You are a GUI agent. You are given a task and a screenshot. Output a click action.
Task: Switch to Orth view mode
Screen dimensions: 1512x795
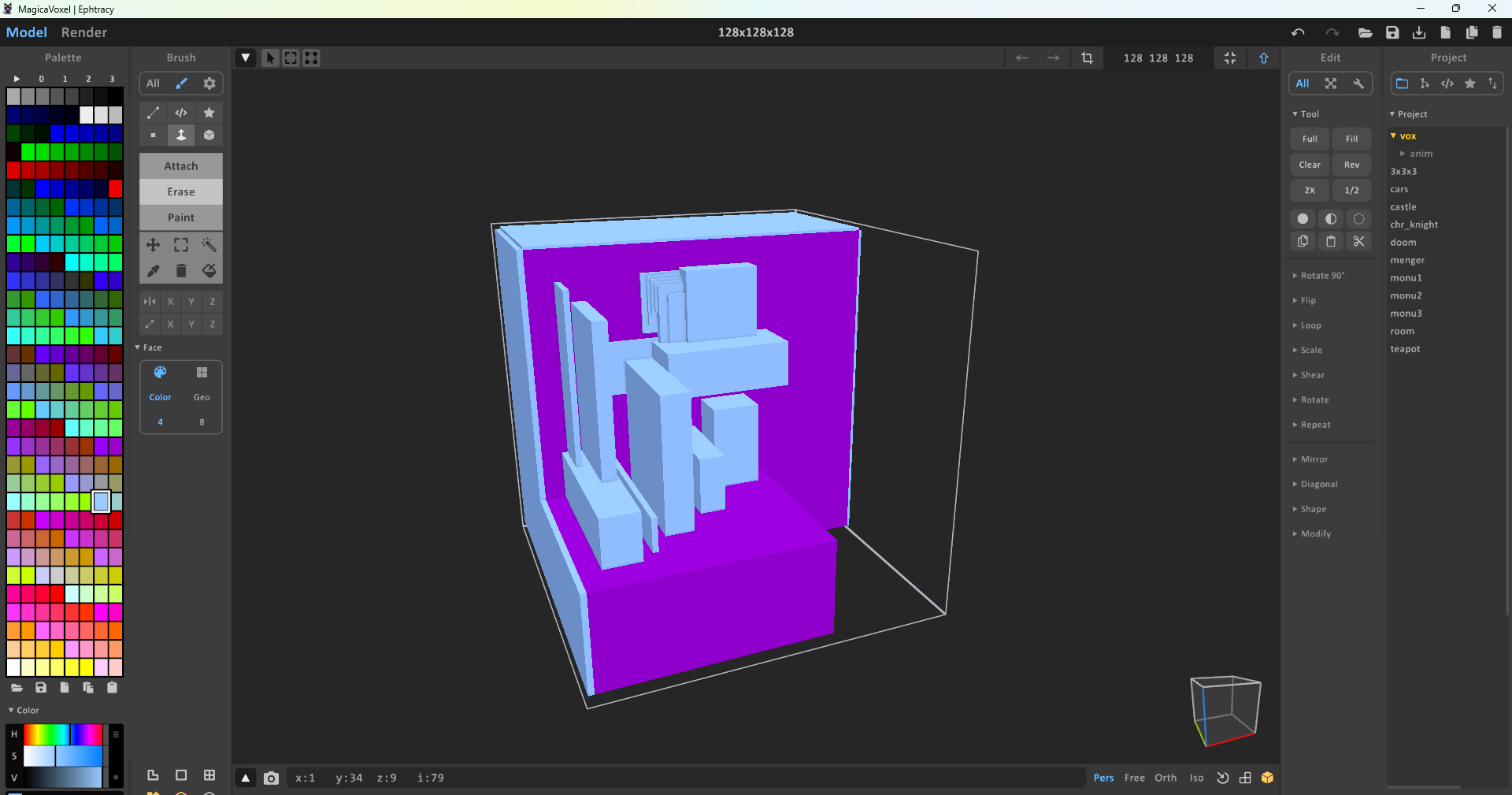click(x=1166, y=778)
